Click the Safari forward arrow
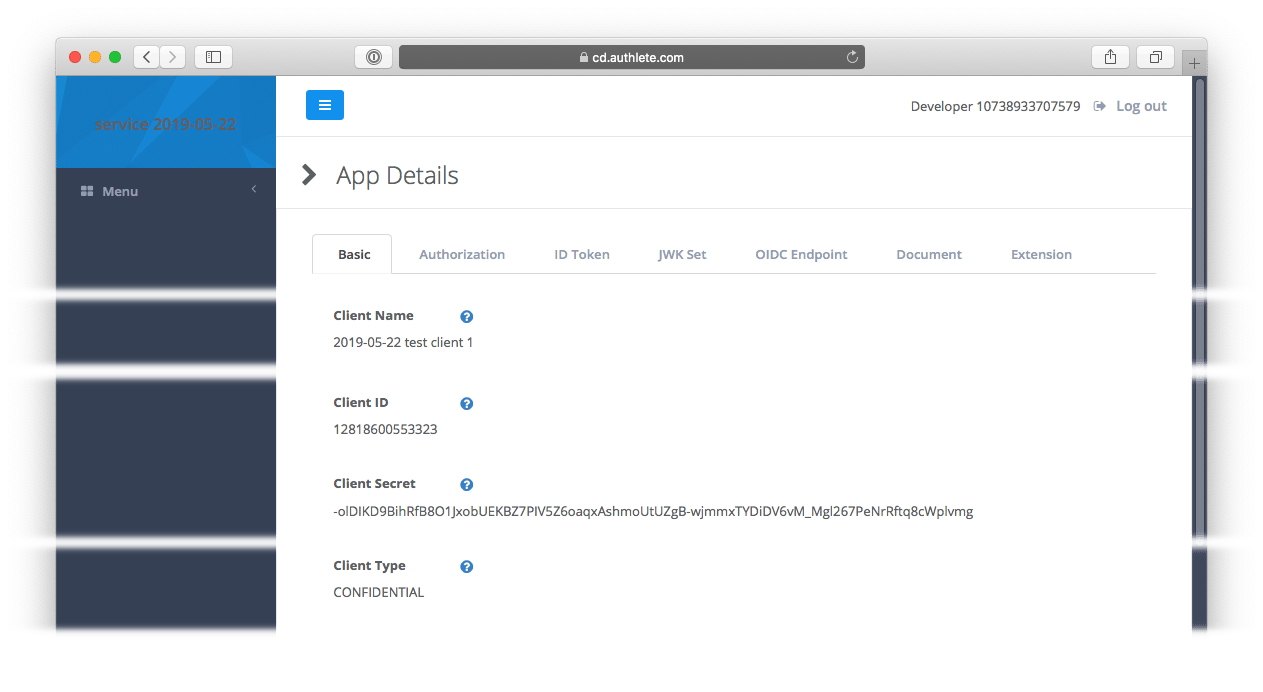 [x=173, y=57]
